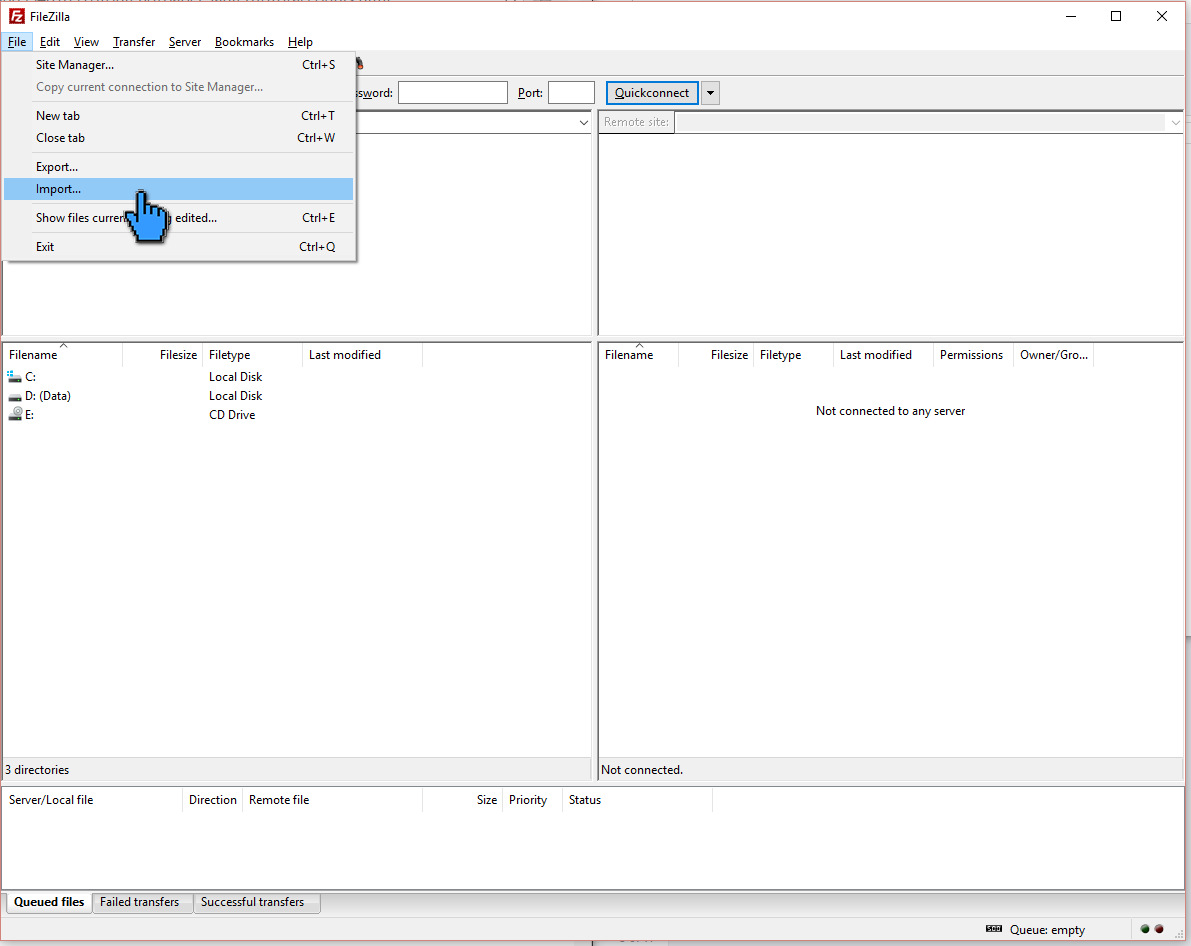
Task: Expand the Local site path dropdown
Action: click(x=583, y=121)
